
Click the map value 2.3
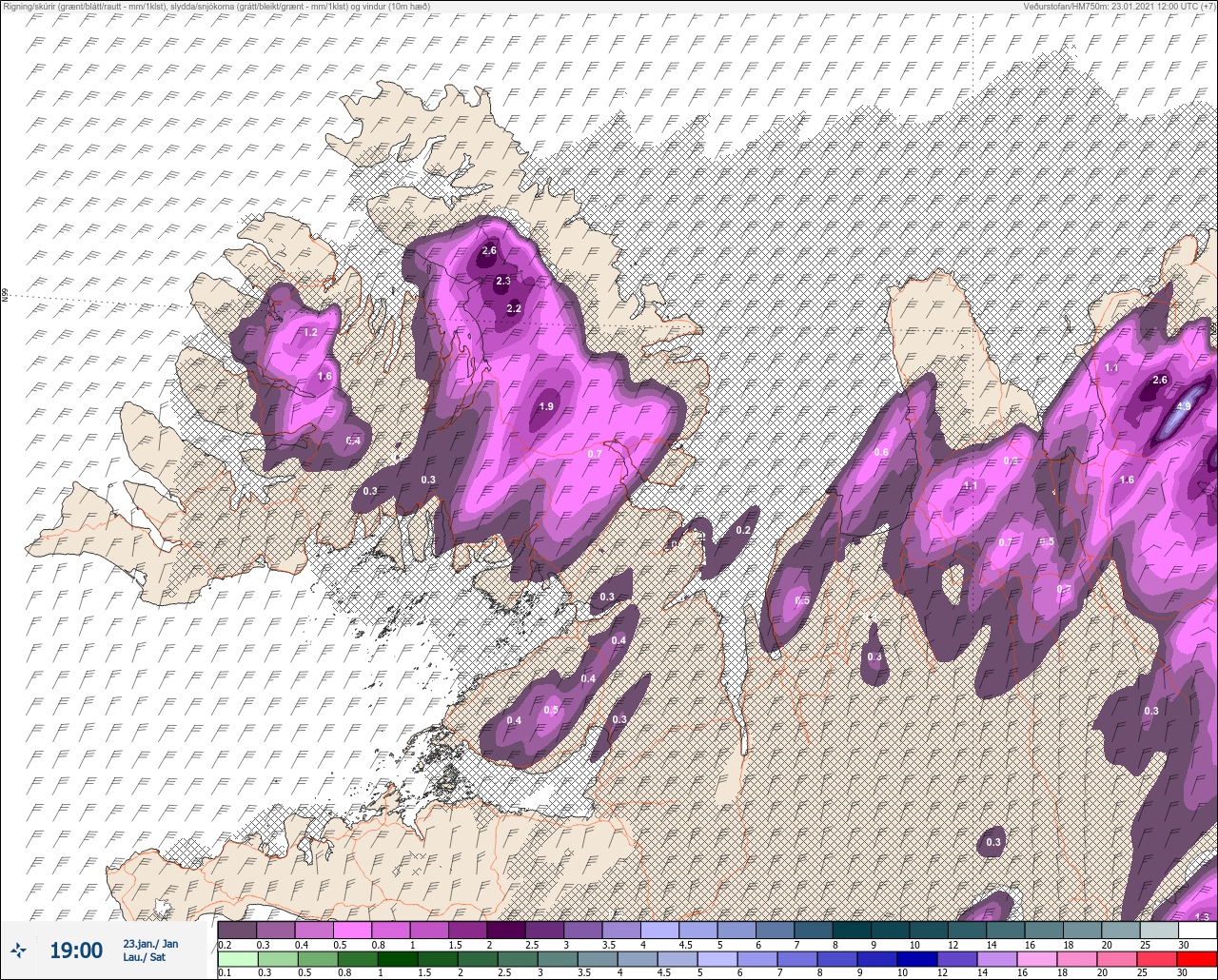click(503, 281)
